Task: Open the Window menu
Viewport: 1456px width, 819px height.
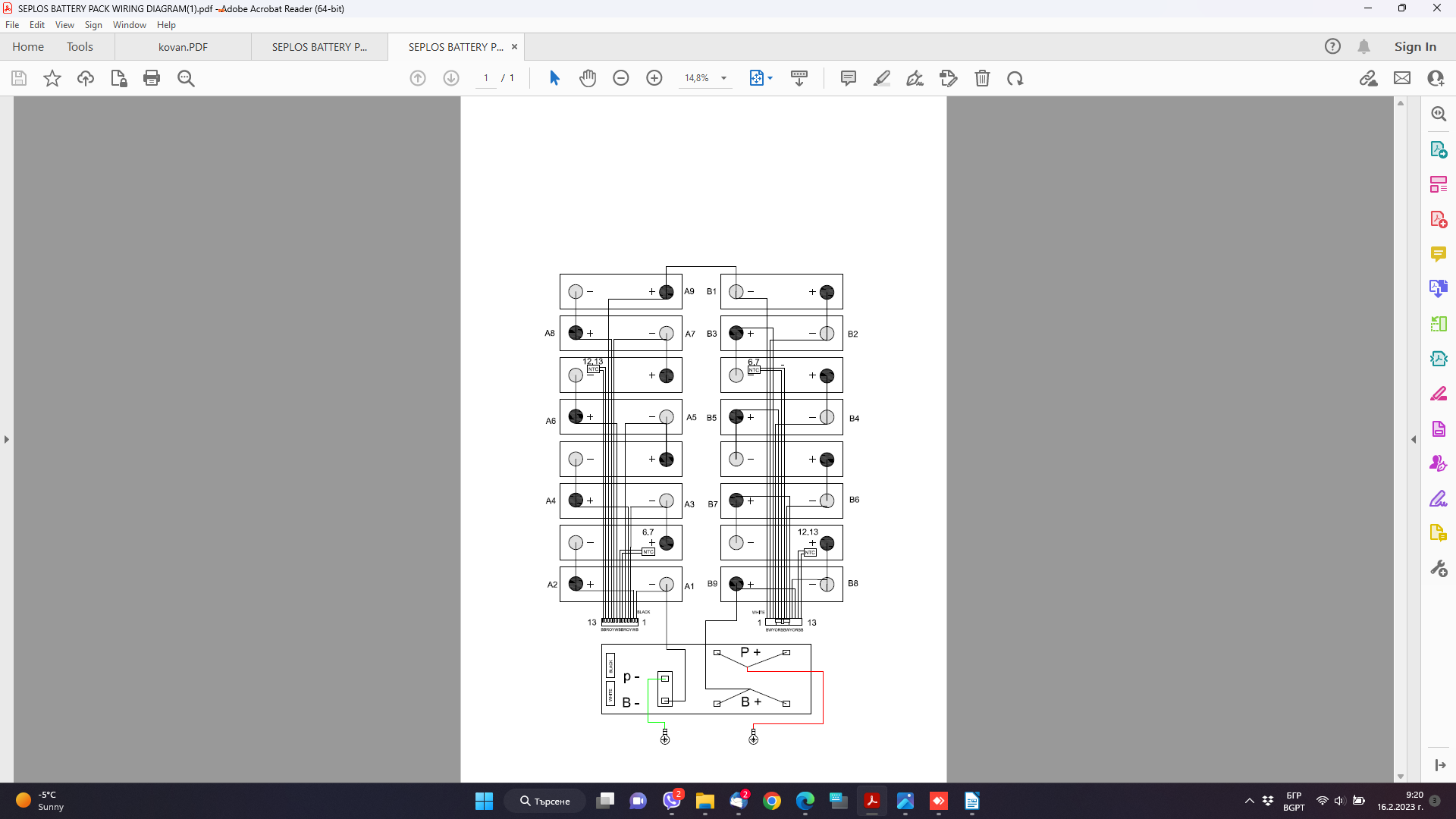Action: tap(129, 25)
